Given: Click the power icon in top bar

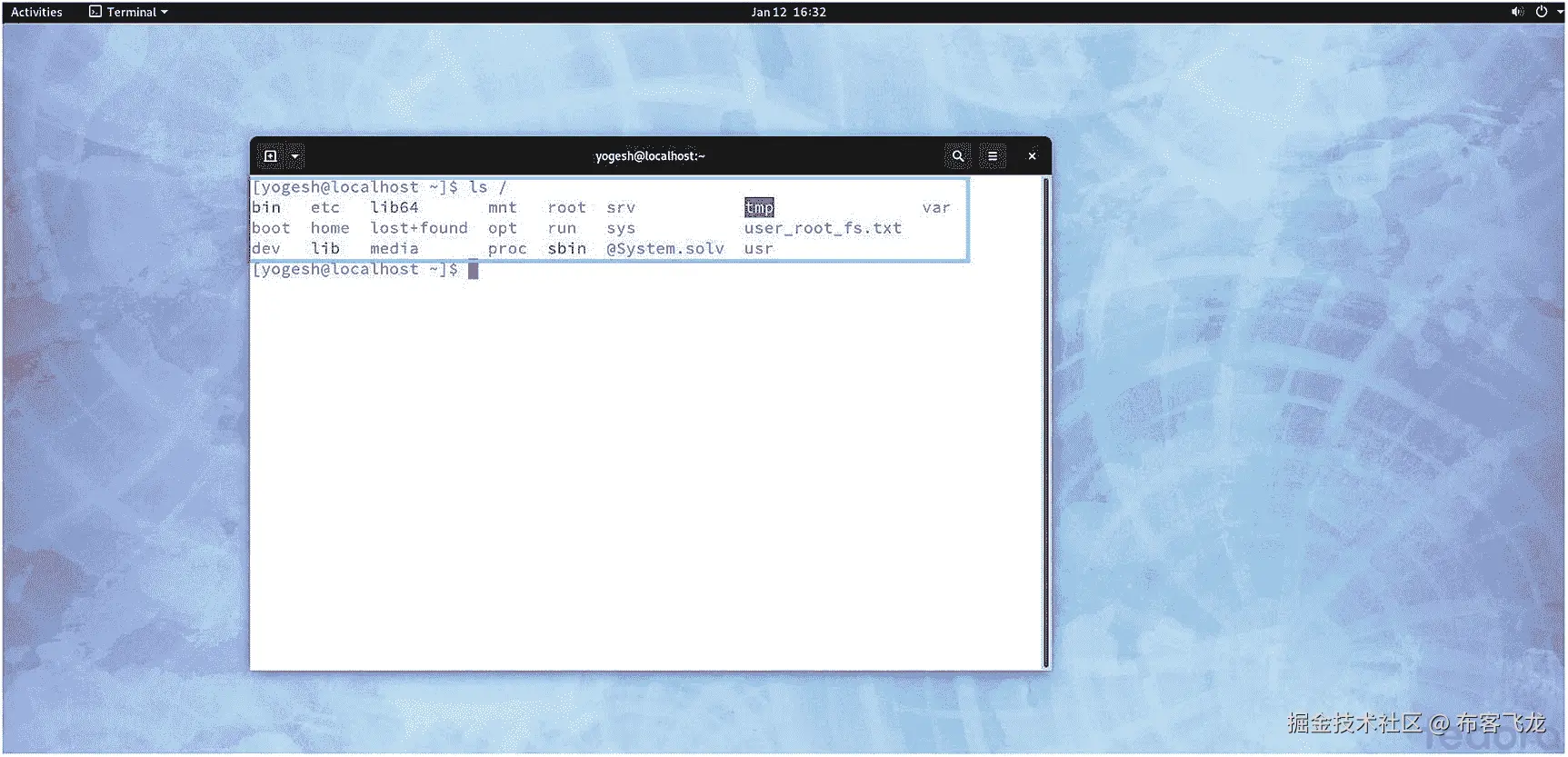Looking at the screenshot, I should click(x=1542, y=12).
